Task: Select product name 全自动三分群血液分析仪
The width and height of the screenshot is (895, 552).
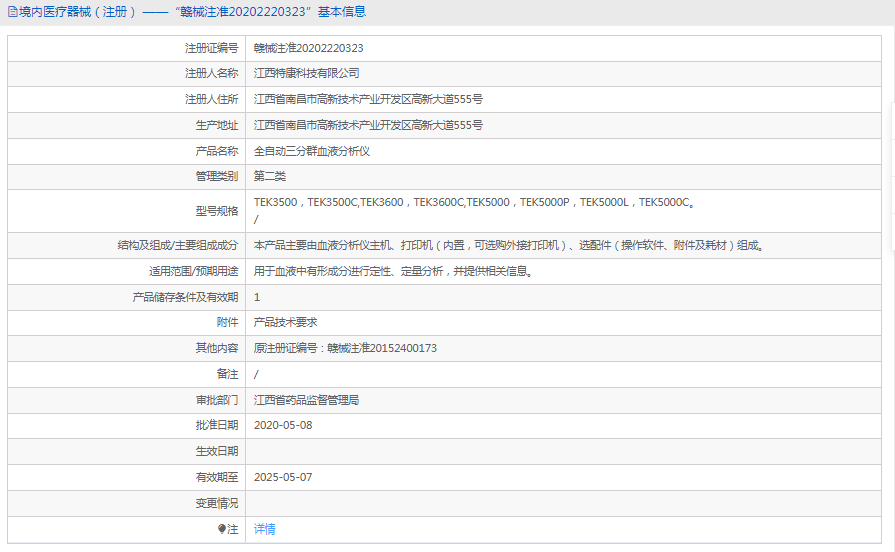Action: (x=312, y=151)
